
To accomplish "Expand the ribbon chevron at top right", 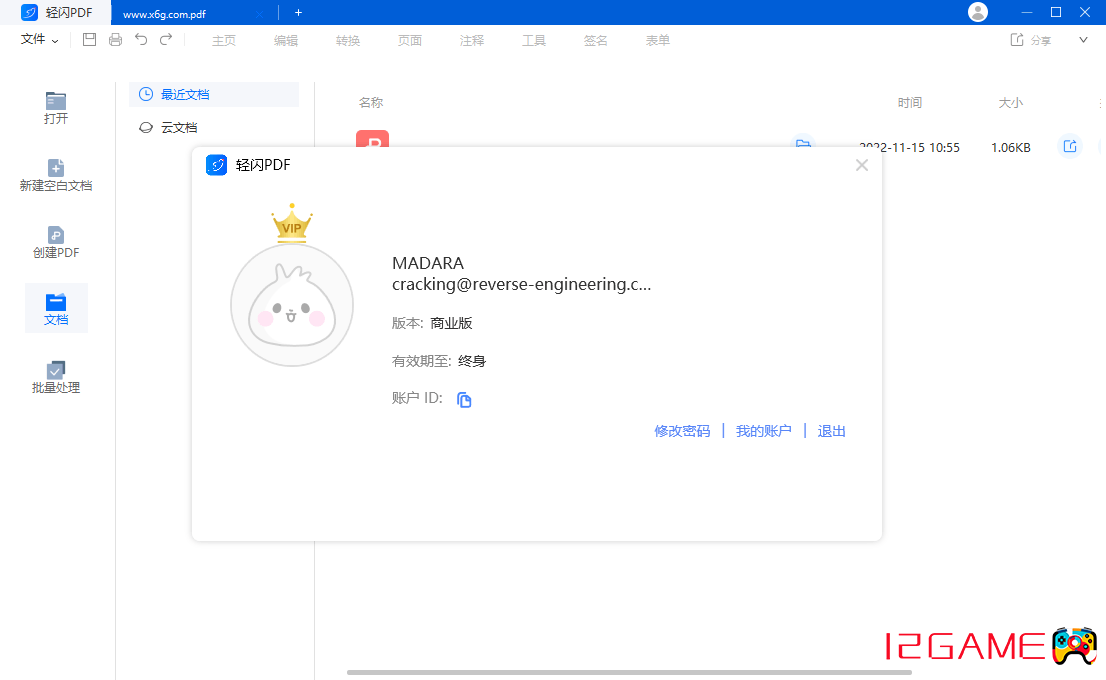I will click(1083, 40).
